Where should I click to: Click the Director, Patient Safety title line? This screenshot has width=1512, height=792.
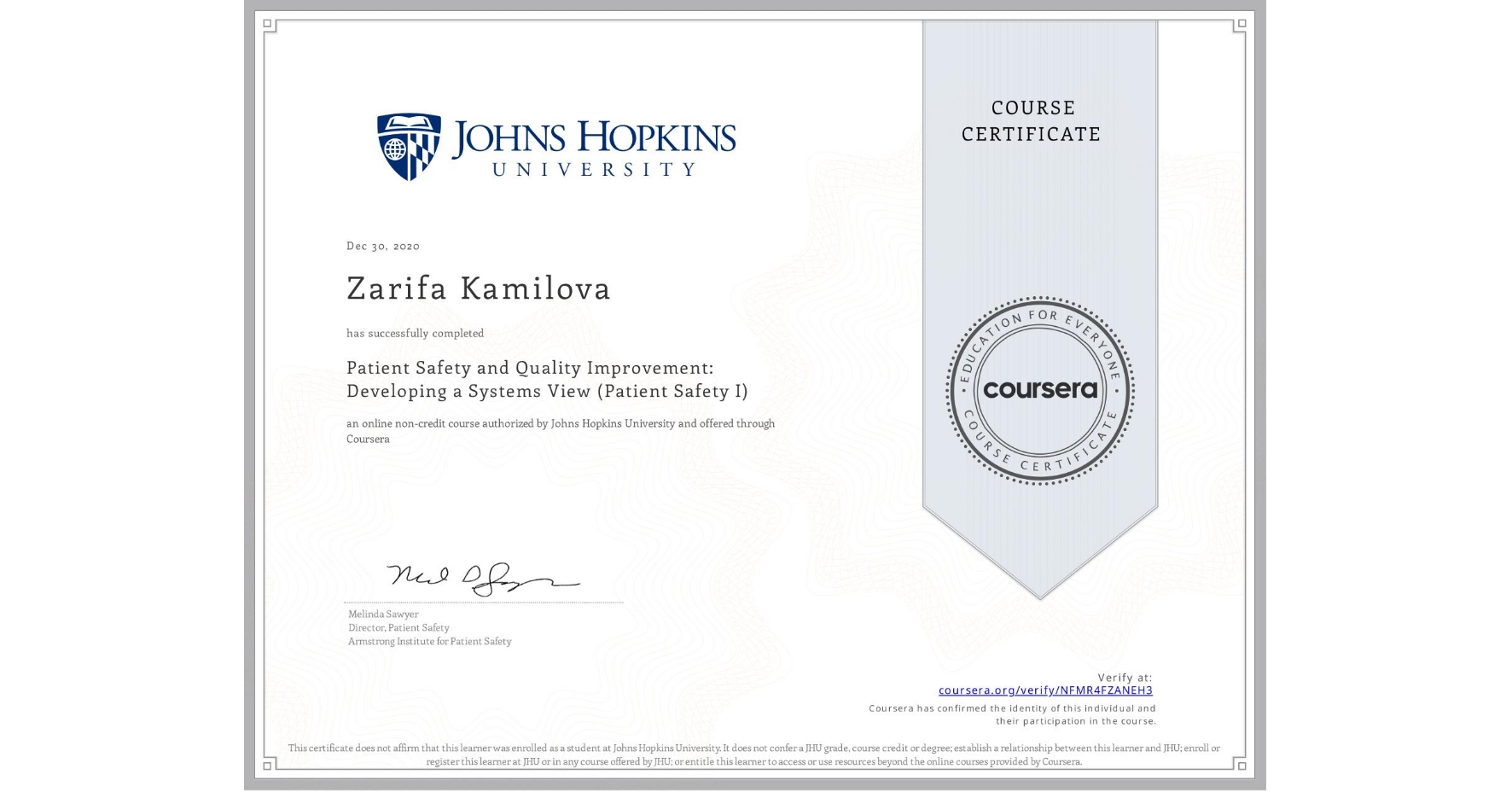click(x=398, y=627)
